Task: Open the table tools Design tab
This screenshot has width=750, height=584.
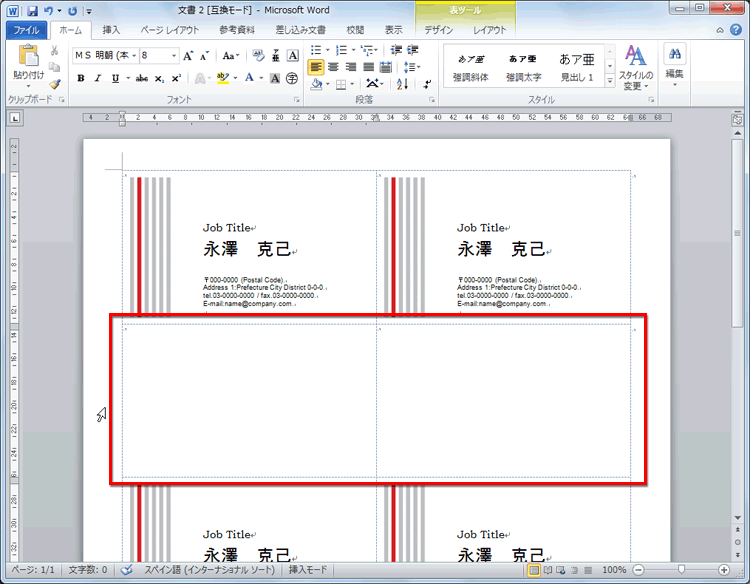Action: click(439, 30)
